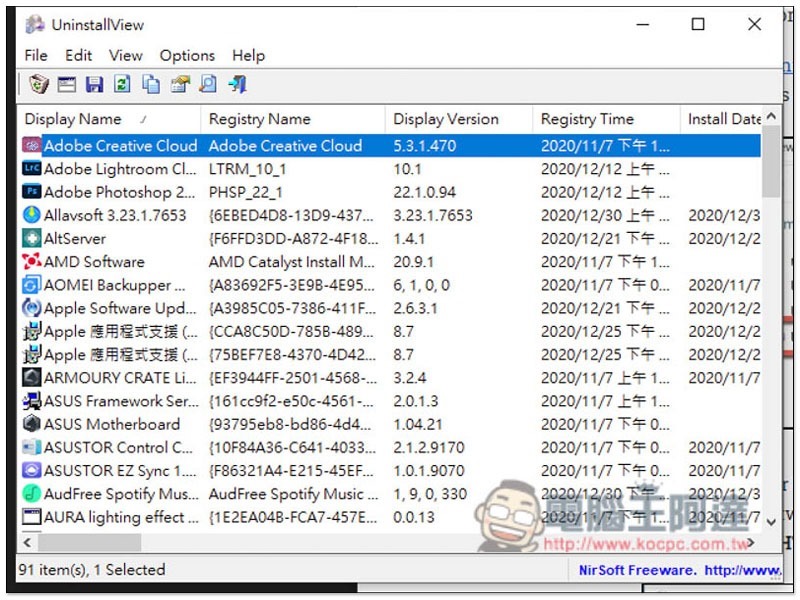Click the horizontal scrollbar thumb

click(89, 542)
